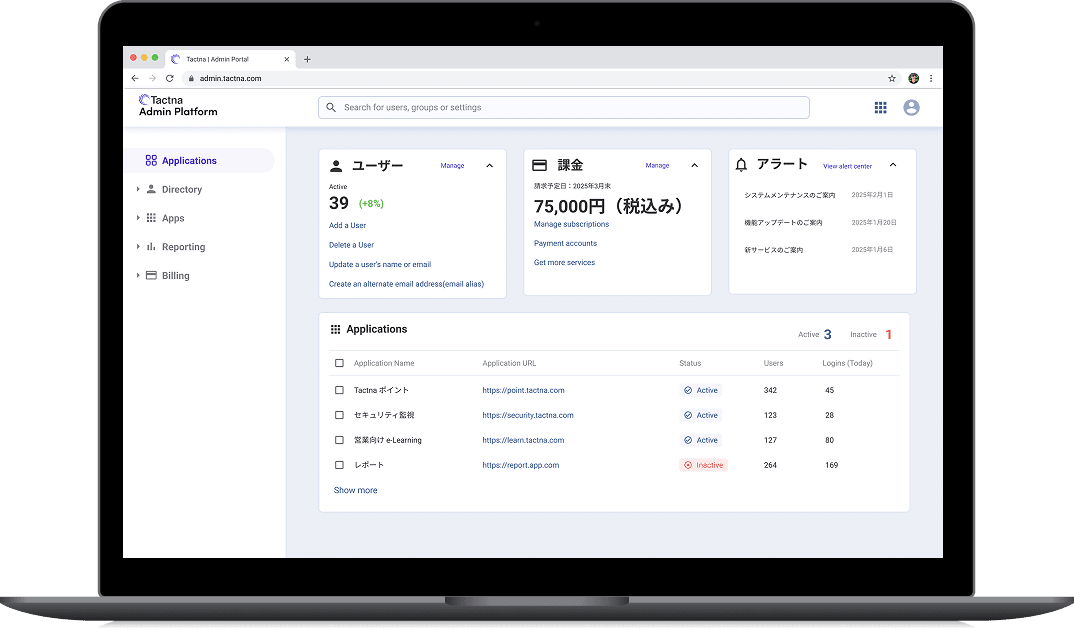1074x629 pixels.
Task: Open Reporting in the sidebar
Action: tap(184, 247)
